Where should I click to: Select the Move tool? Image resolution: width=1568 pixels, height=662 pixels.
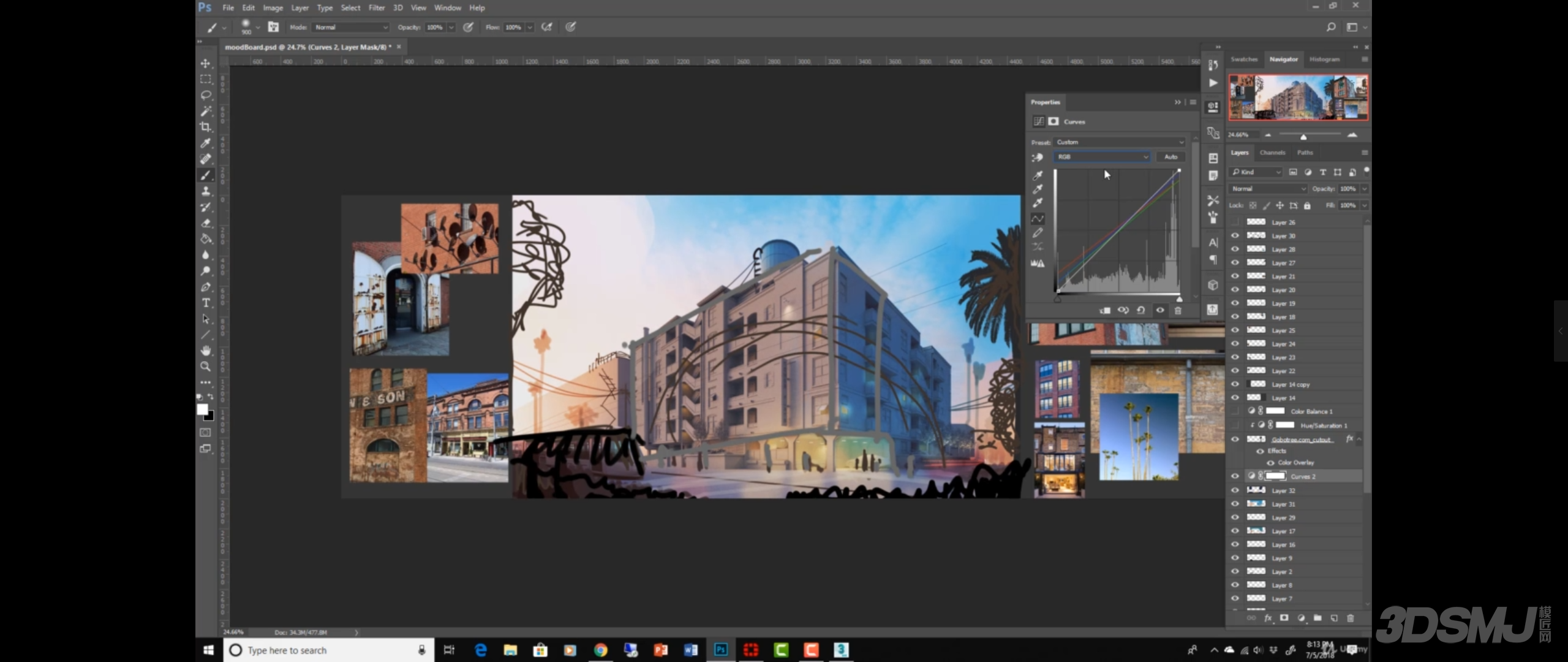tap(206, 63)
